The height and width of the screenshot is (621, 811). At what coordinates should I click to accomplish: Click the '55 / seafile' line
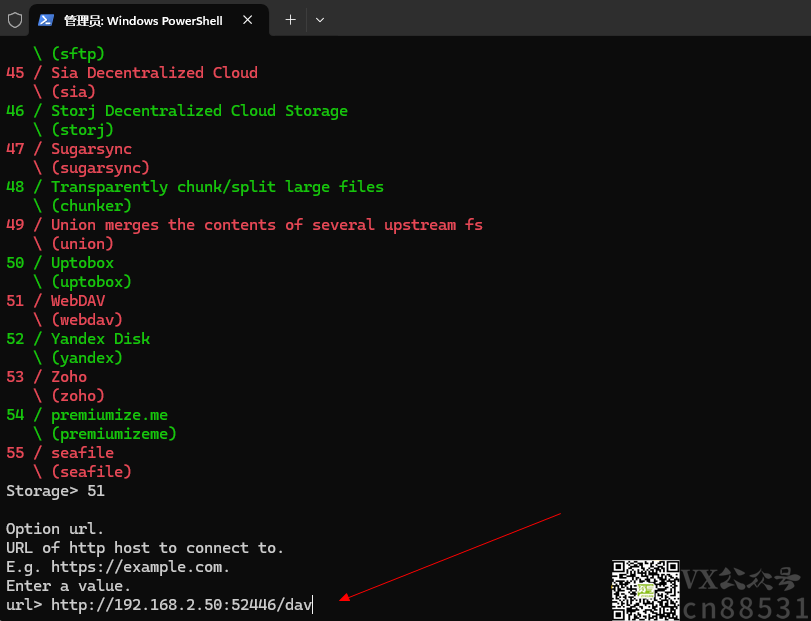60,452
